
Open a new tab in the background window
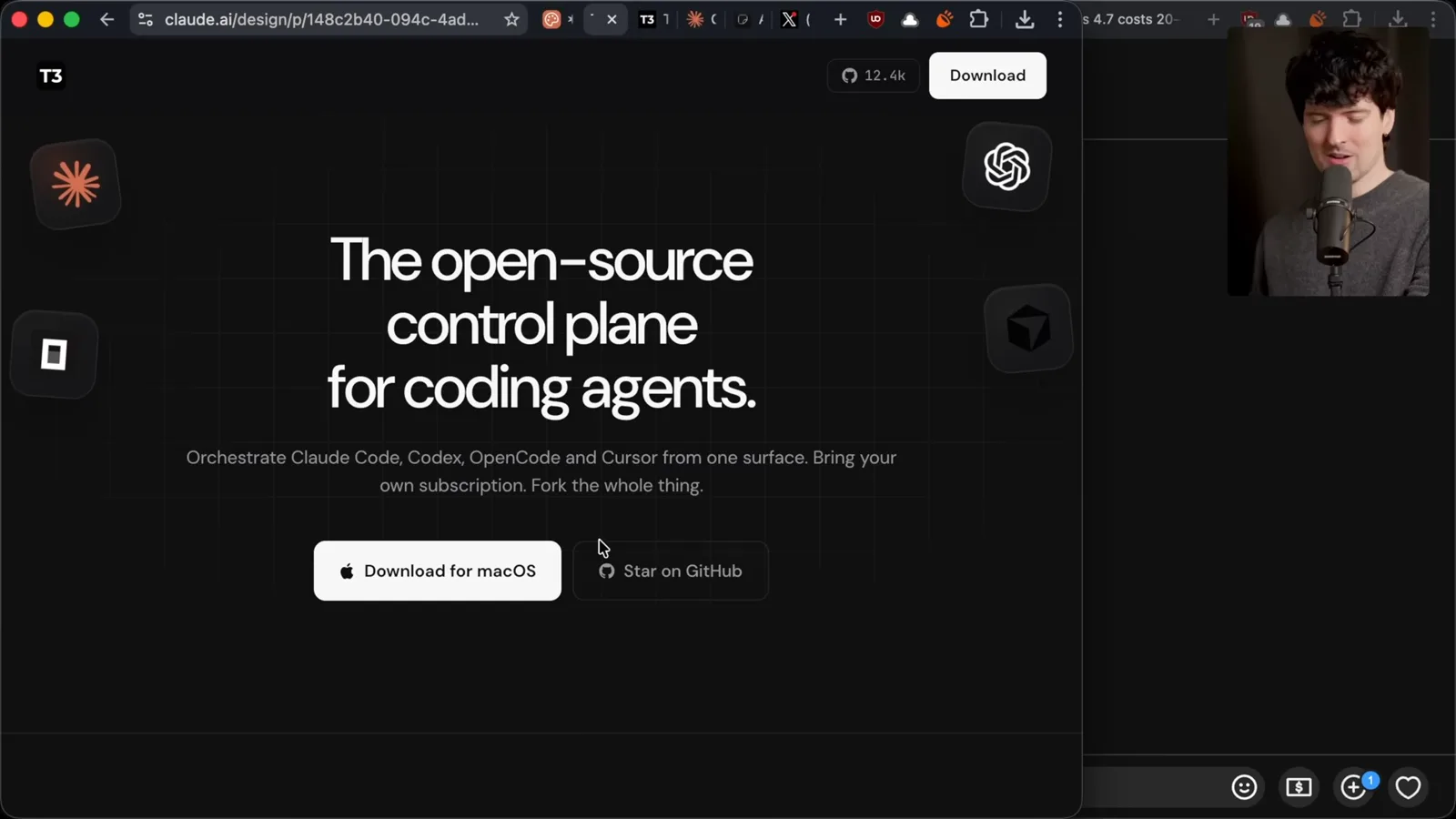(1213, 19)
